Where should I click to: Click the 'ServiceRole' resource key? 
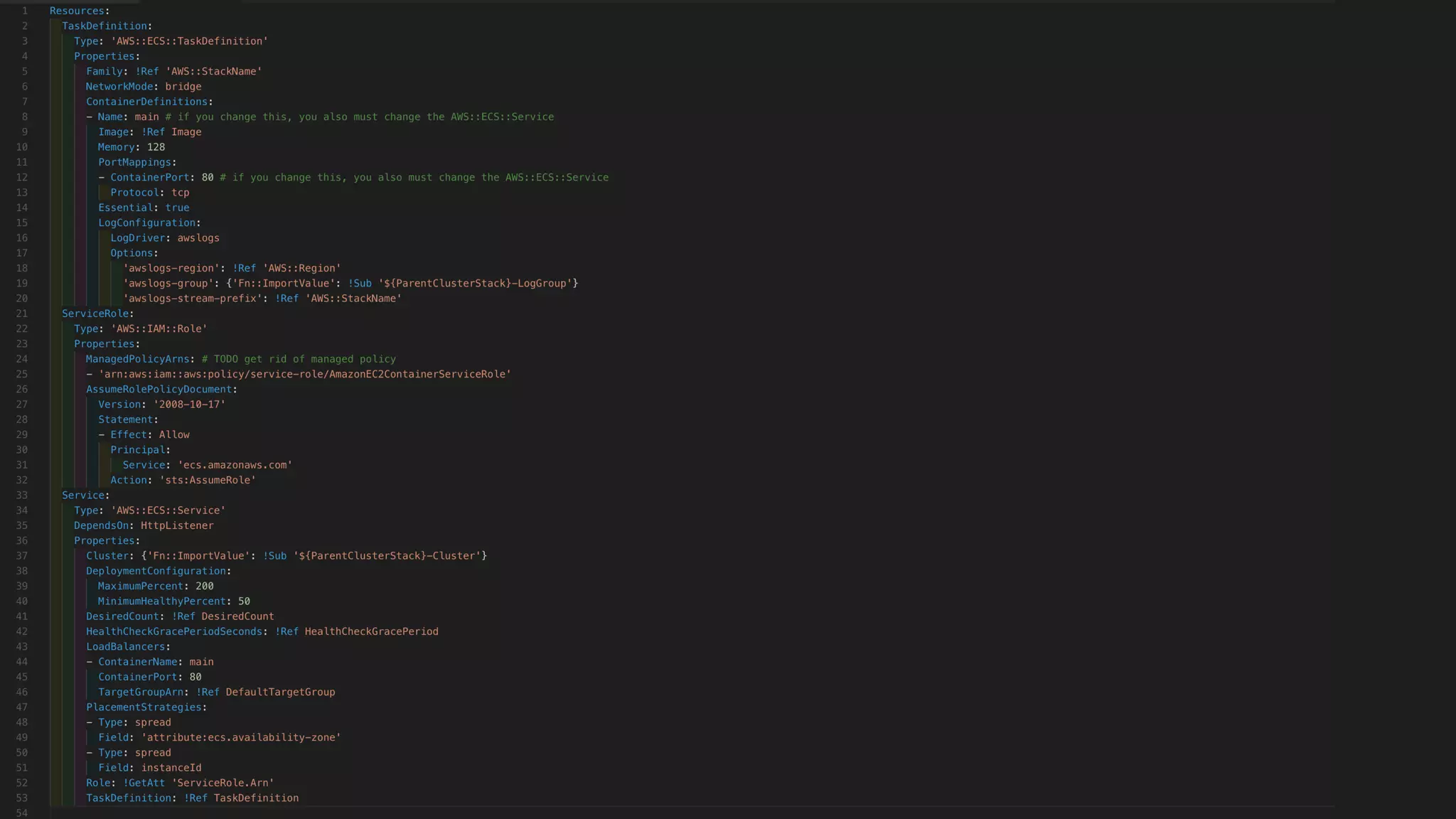(x=95, y=314)
